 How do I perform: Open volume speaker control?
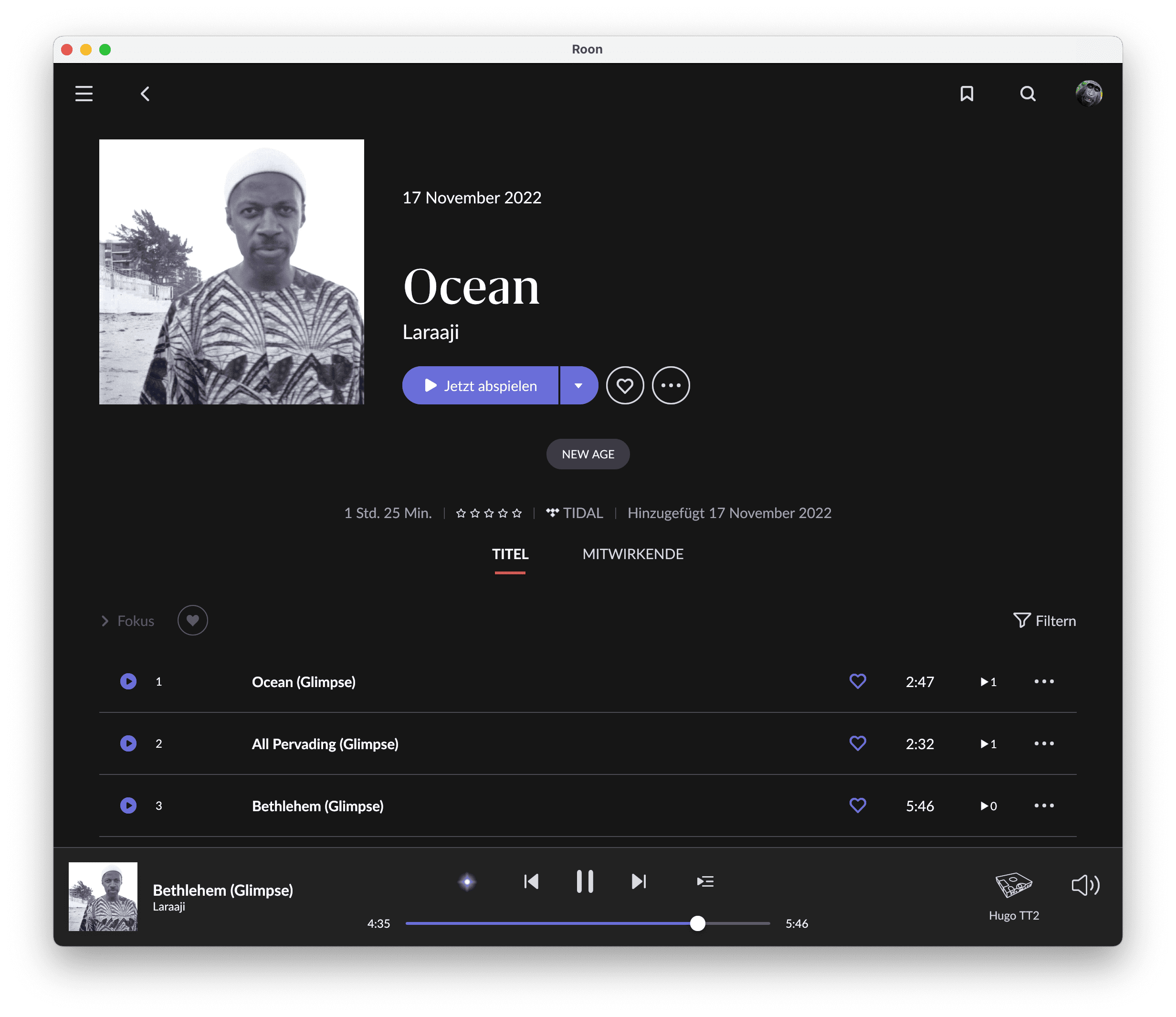point(1085,885)
